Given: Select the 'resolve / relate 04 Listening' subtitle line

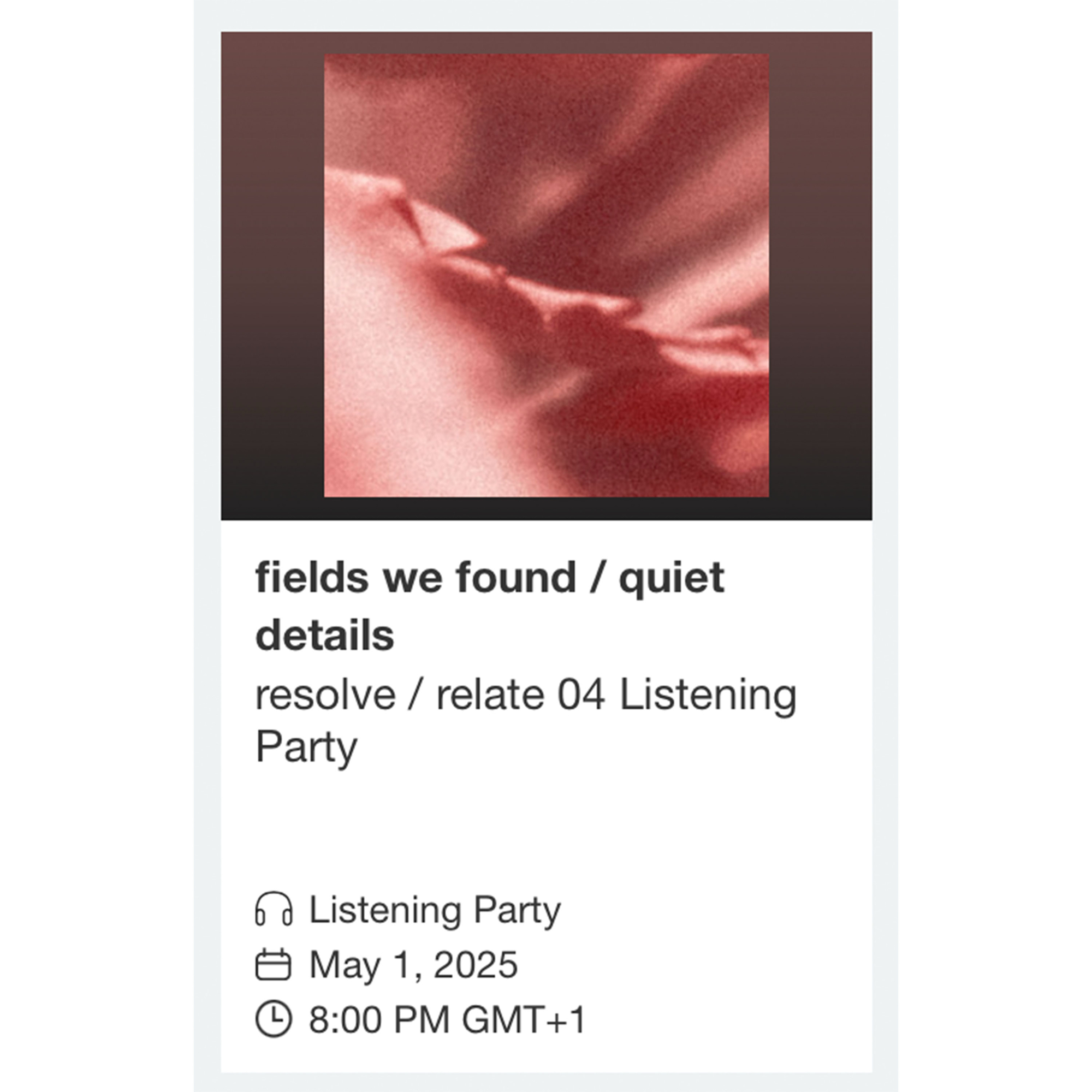Looking at the screenshot, I should [x=526, y=694].
